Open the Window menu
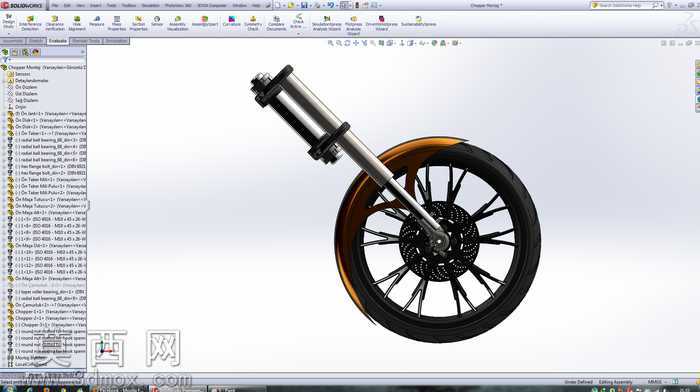 [239, 5]
